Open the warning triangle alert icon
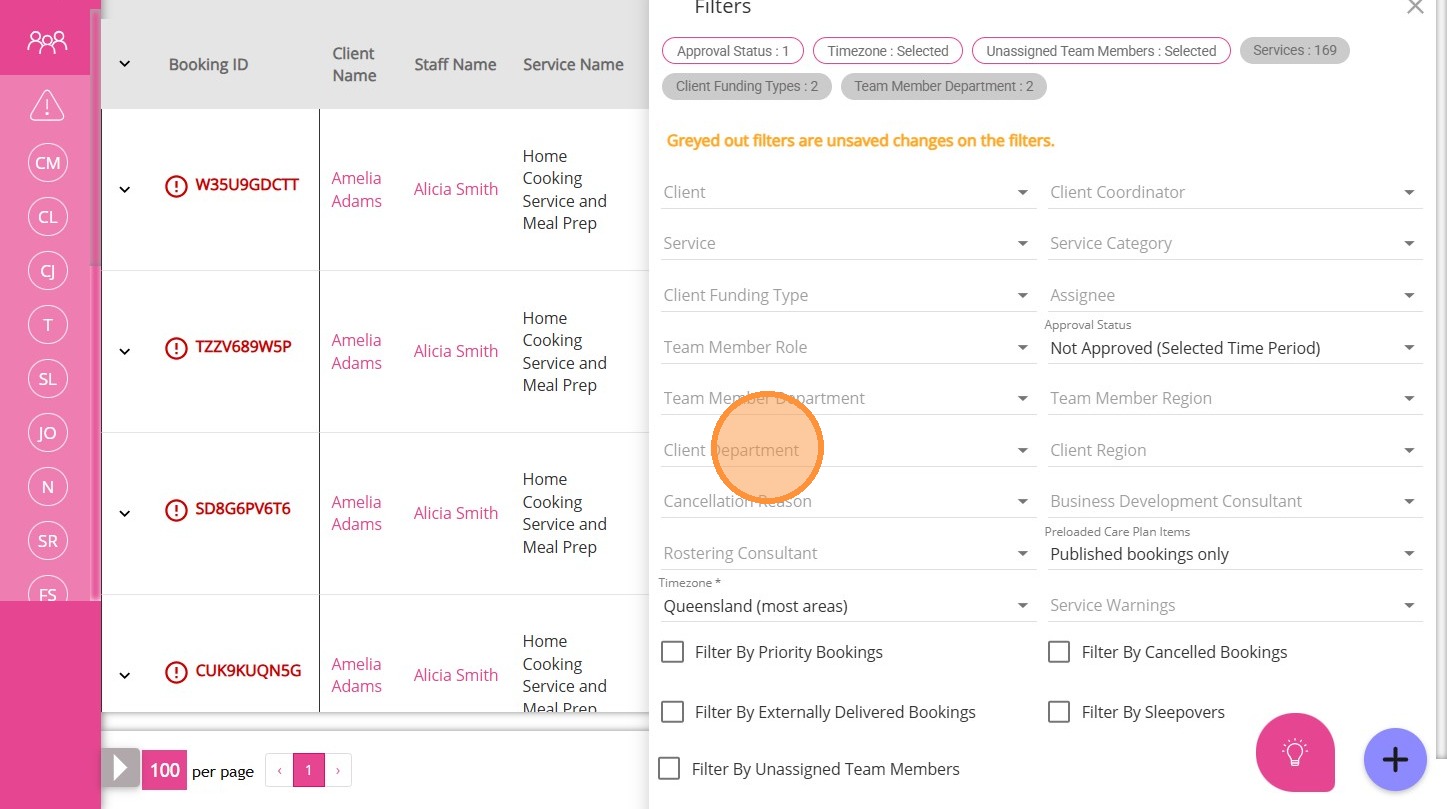Screen dimensions: 1447x809 coord(47,104)
